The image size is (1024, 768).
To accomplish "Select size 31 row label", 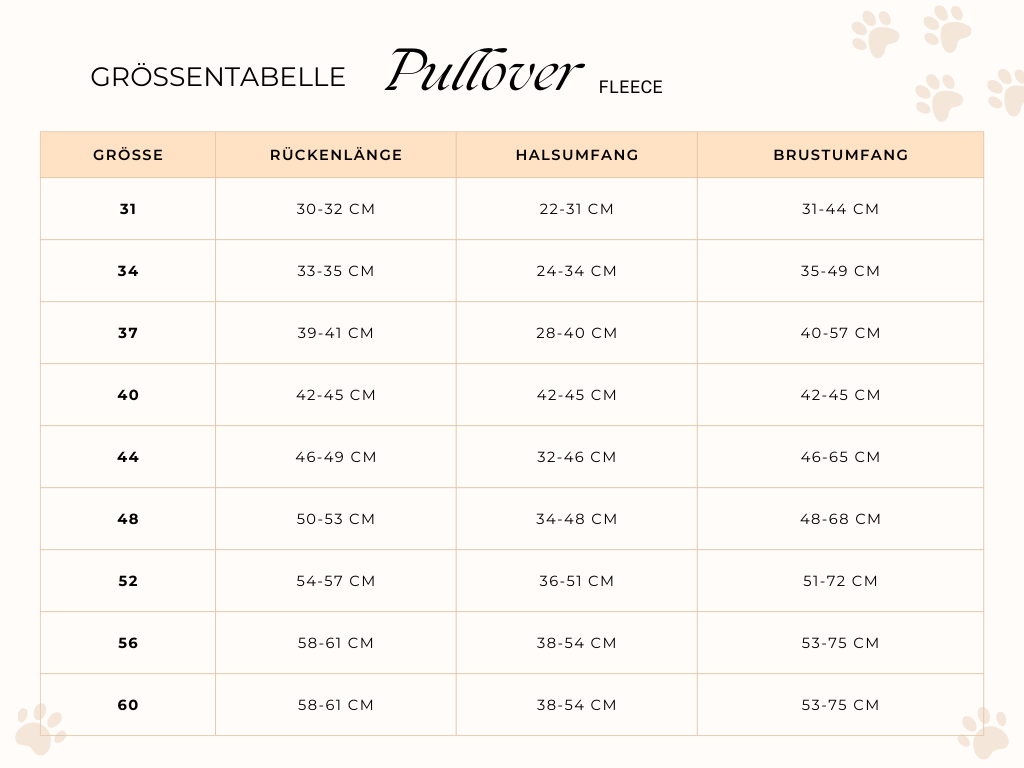I will point(128,209).
